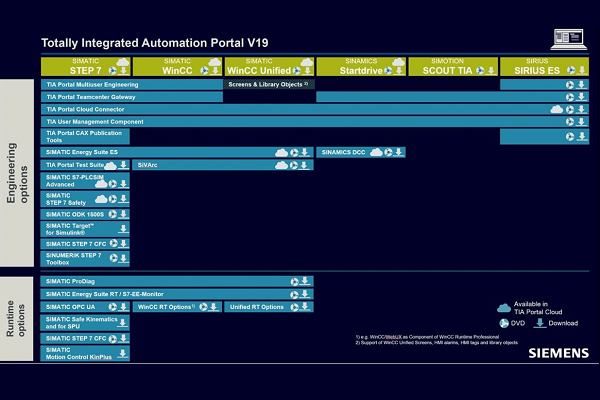Click the download arrow on Motion Control KinPlus
The width and height of the screenshot is (600, 400).
coord(122,353)
